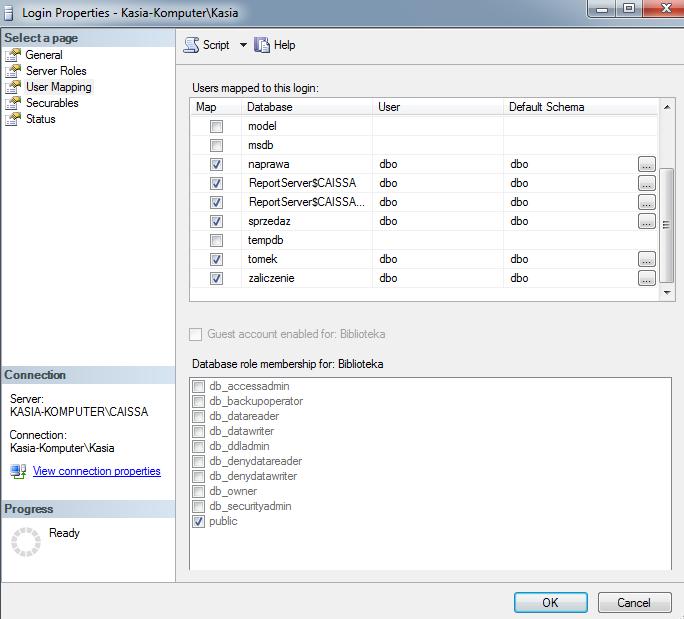Select the model database name cell
The image size is (684, 619).
click(x=307, y=127)
